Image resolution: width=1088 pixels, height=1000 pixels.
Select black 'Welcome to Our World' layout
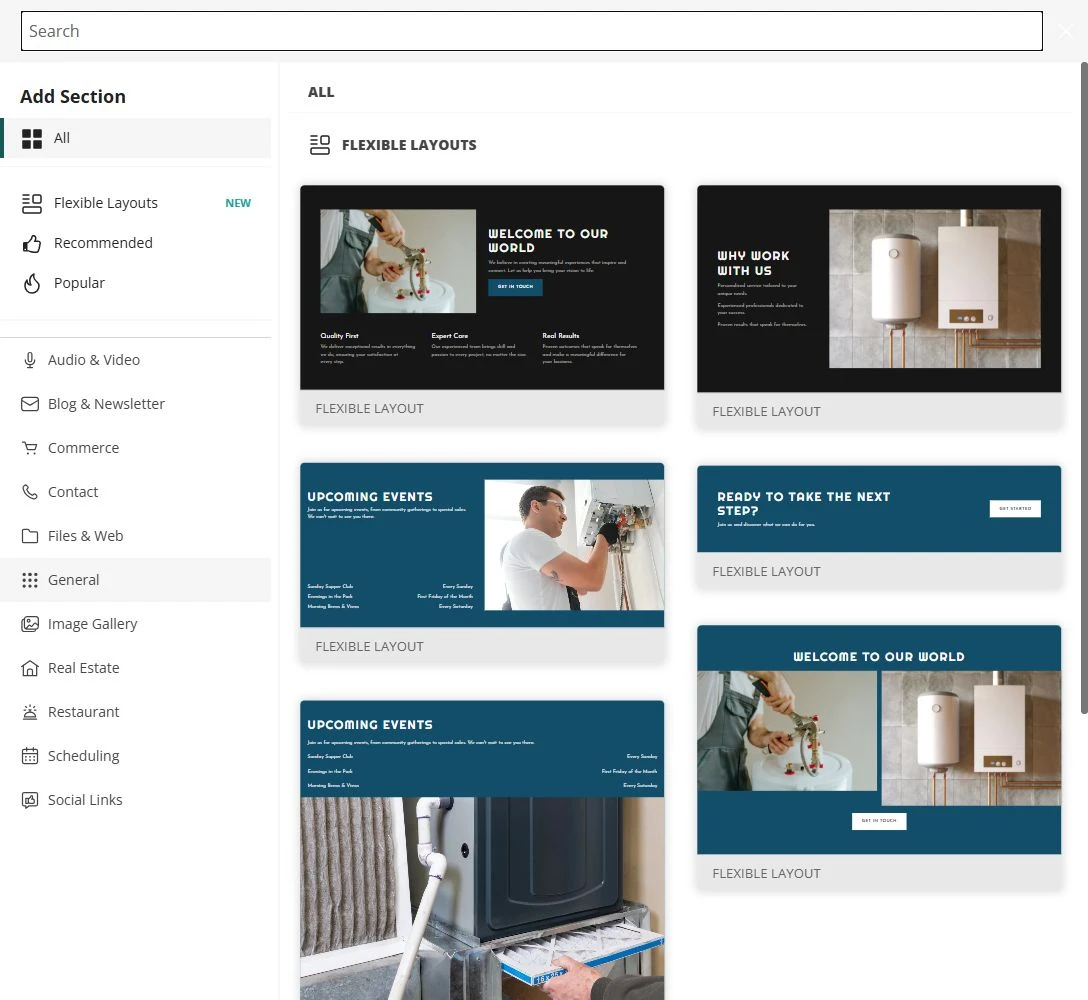tap(482, 287)
